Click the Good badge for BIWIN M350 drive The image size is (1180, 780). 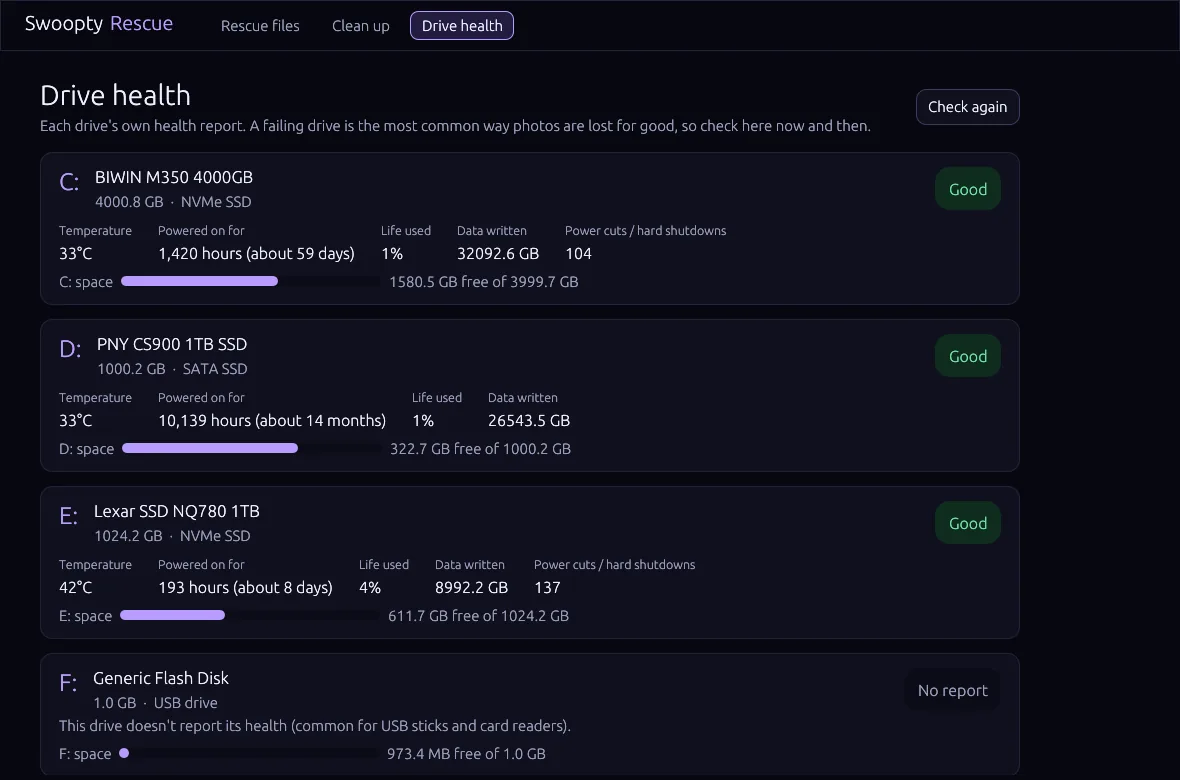pyautogui.click(x=968, y=189)
